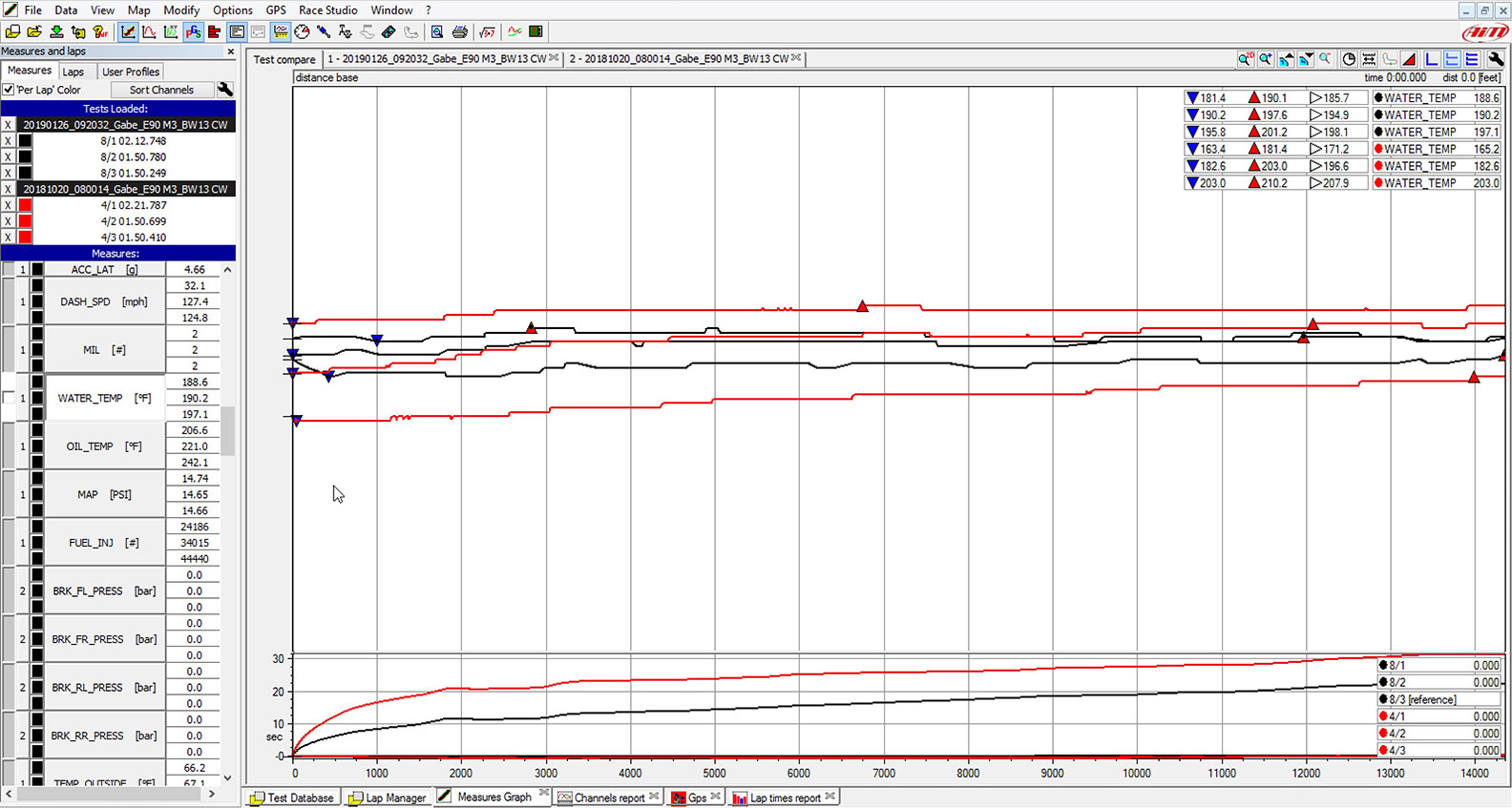Click the red color swatch for lap 4/1
This screenshot has width=1512, height=808.
(25, 205)
